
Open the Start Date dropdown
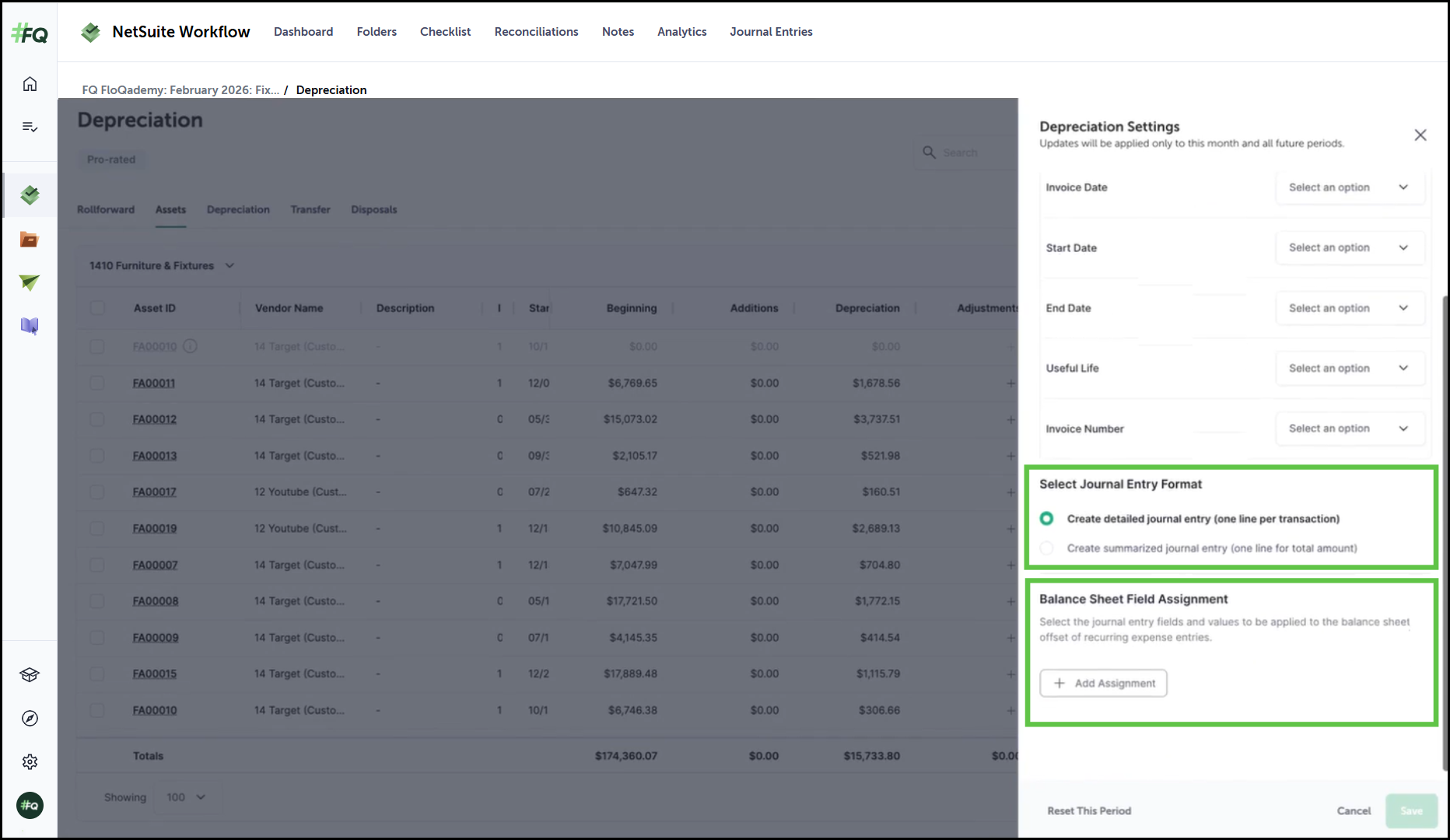1350,248
